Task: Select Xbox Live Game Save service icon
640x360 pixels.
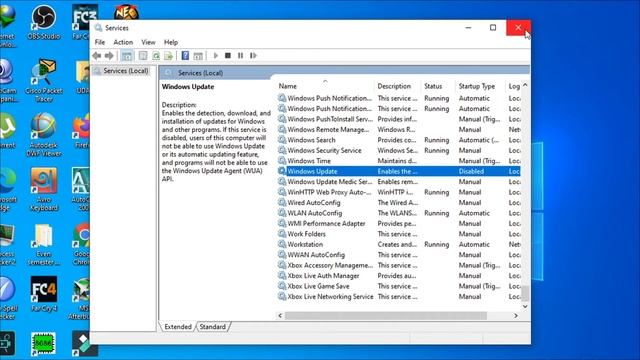Action: click(282, 286)
